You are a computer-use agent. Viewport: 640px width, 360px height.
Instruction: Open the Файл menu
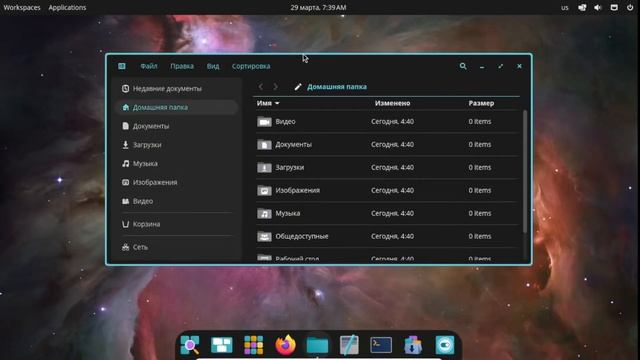point(149,66)
